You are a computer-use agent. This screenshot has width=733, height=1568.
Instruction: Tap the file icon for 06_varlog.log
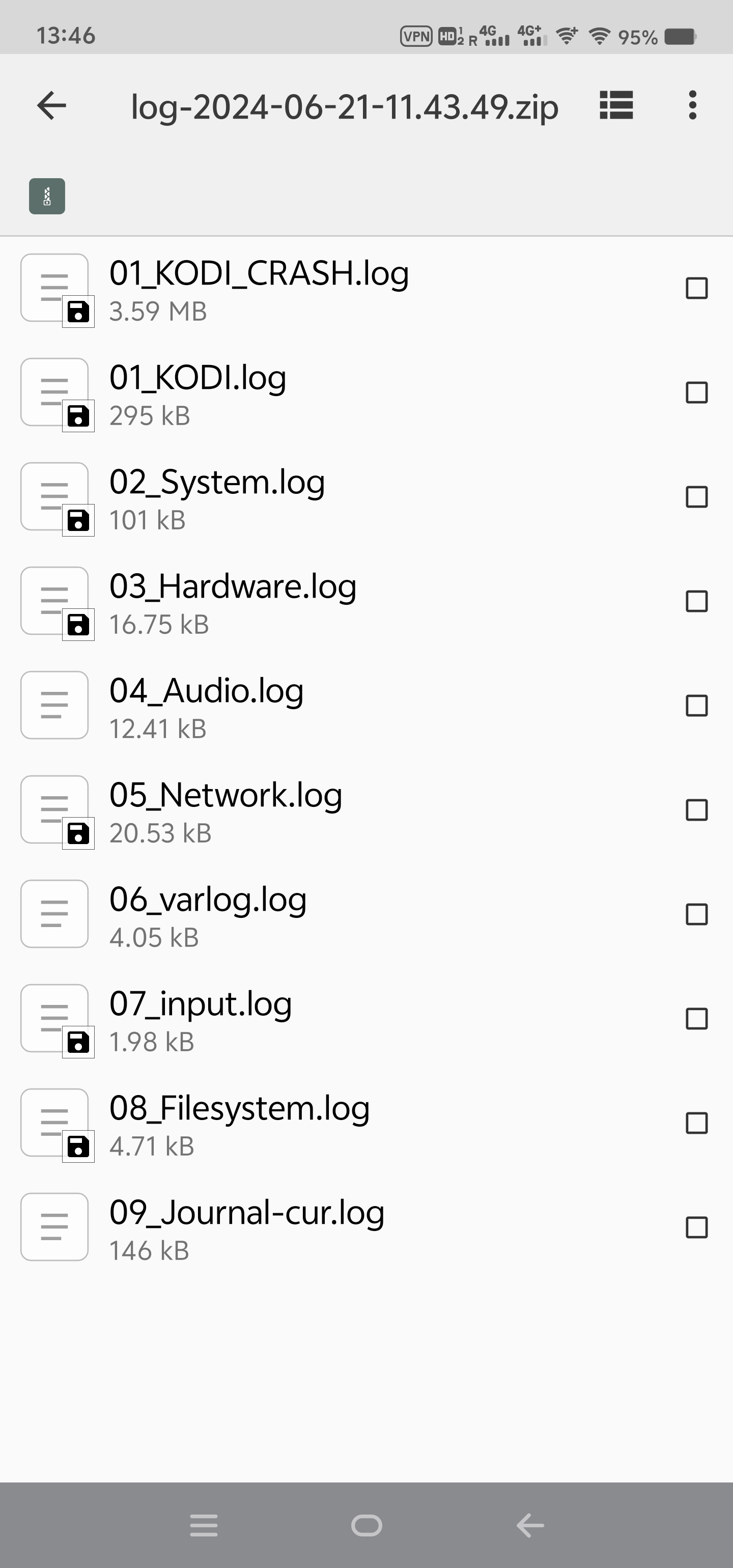(54, 914)
